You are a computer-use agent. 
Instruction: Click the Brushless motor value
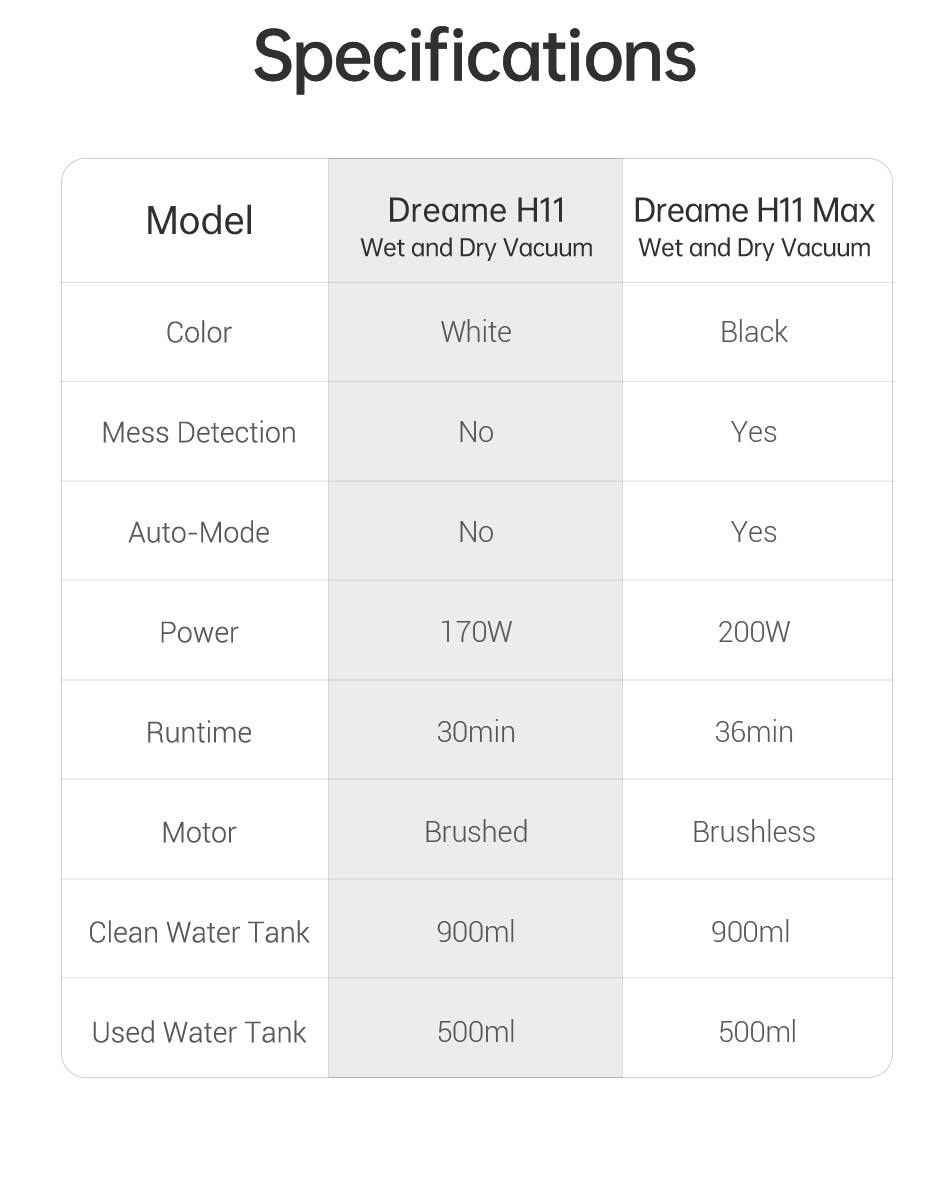(x=754, y=832)
